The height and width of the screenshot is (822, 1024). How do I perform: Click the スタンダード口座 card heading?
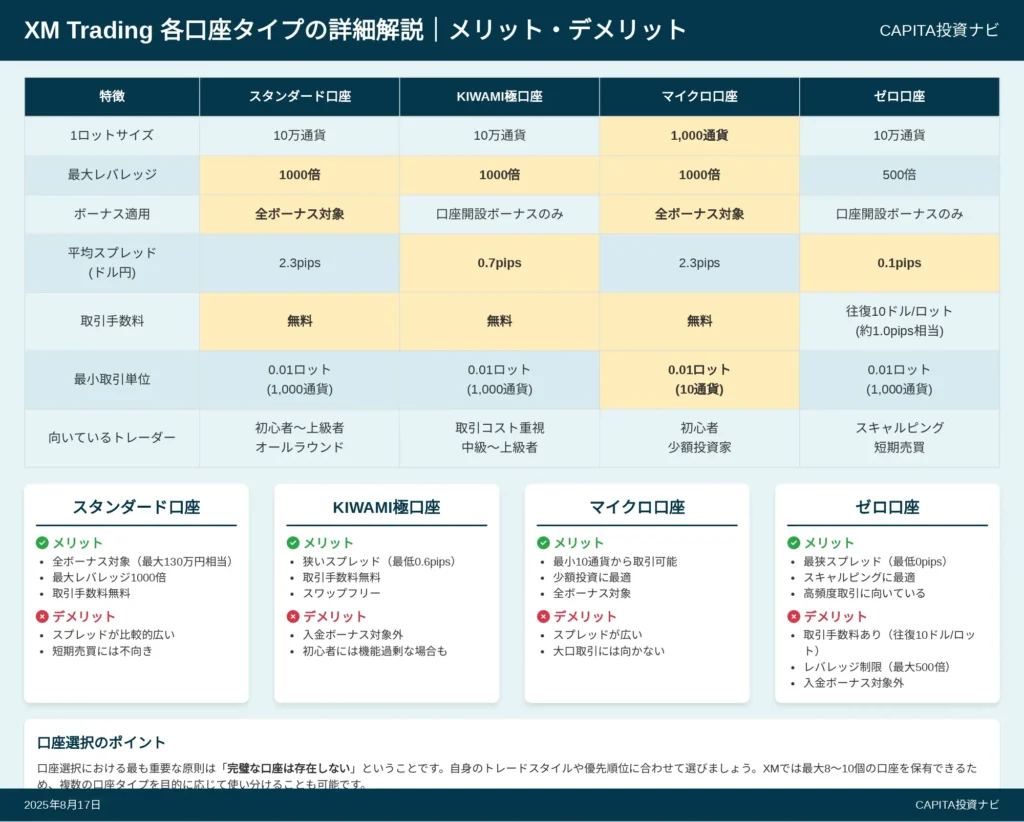click(136, 507)
